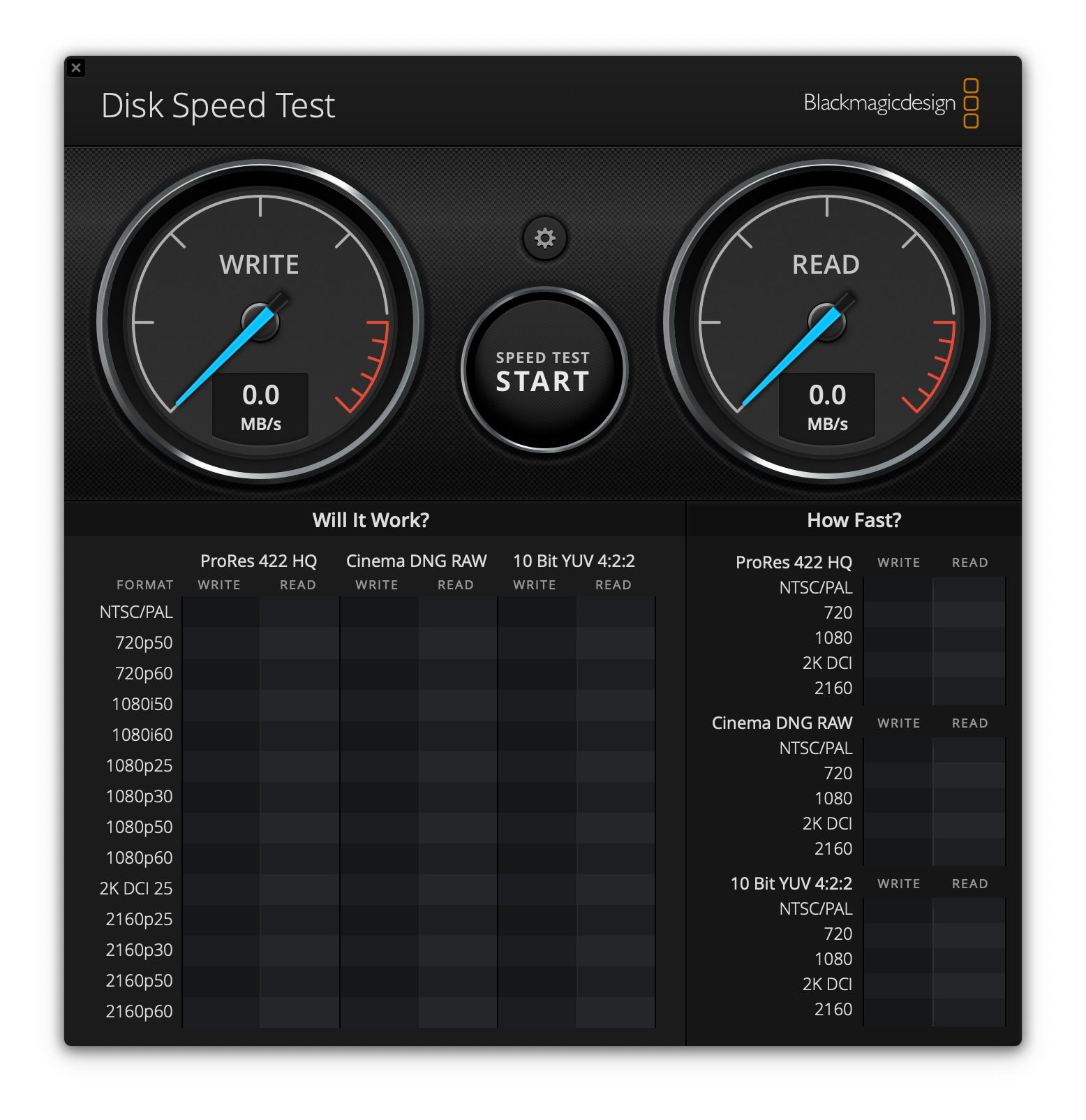Screen dimensions: 1086x1120
Task: Click the Cinema DNG RAW heading in How Fast
Action: coord(782,723)
